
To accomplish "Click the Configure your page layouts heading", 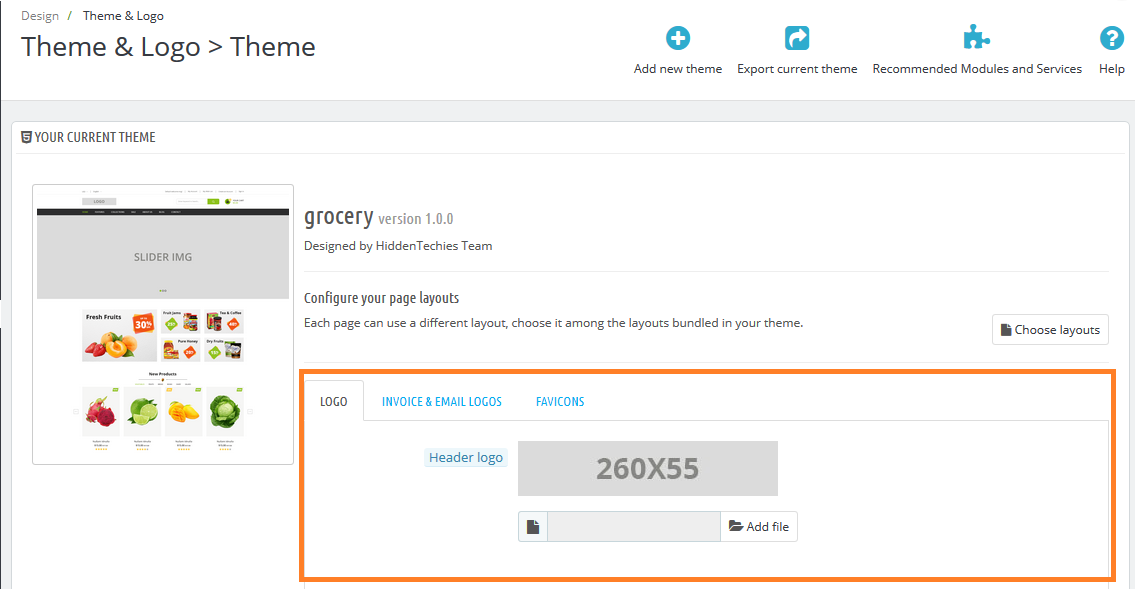I will click(381, 298).
